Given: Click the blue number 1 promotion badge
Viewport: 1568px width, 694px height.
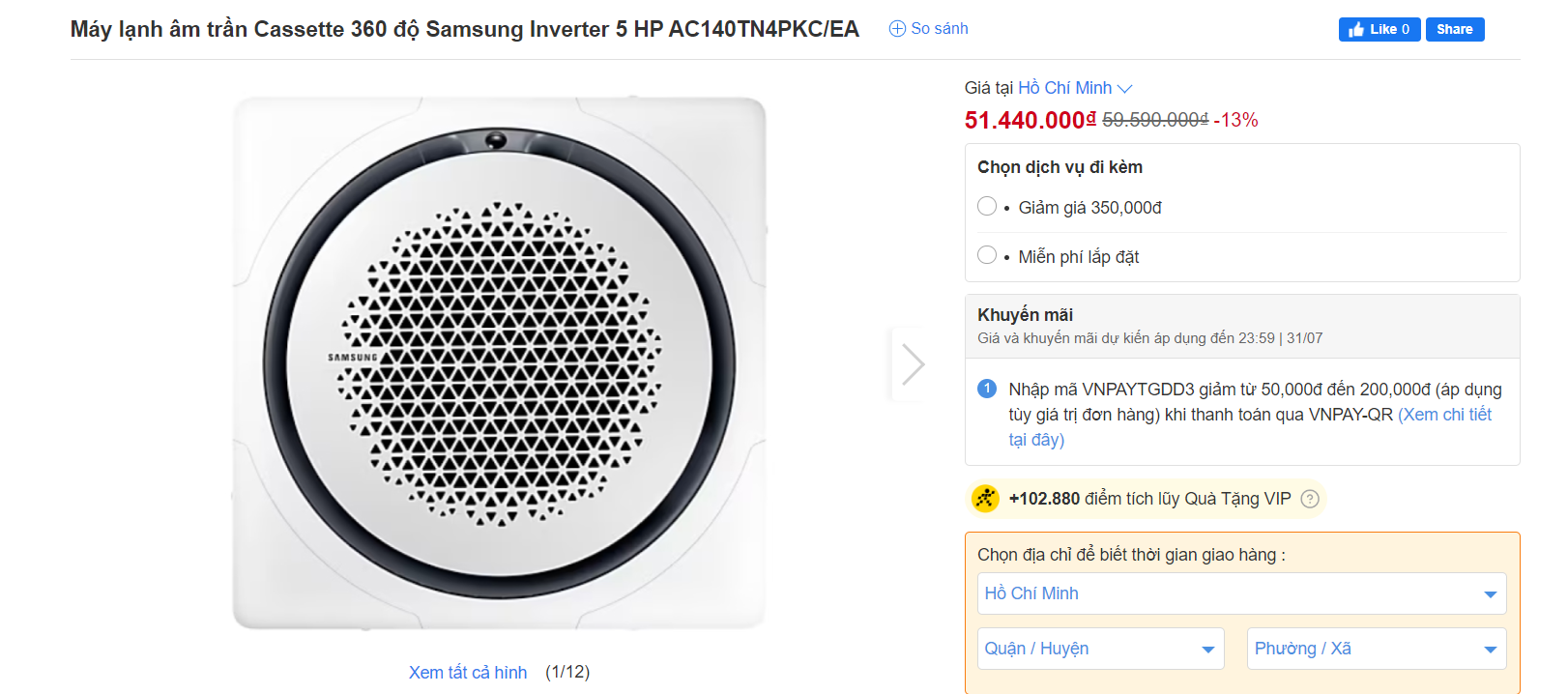Looking at the screenshot, I should tap(987, 389).
